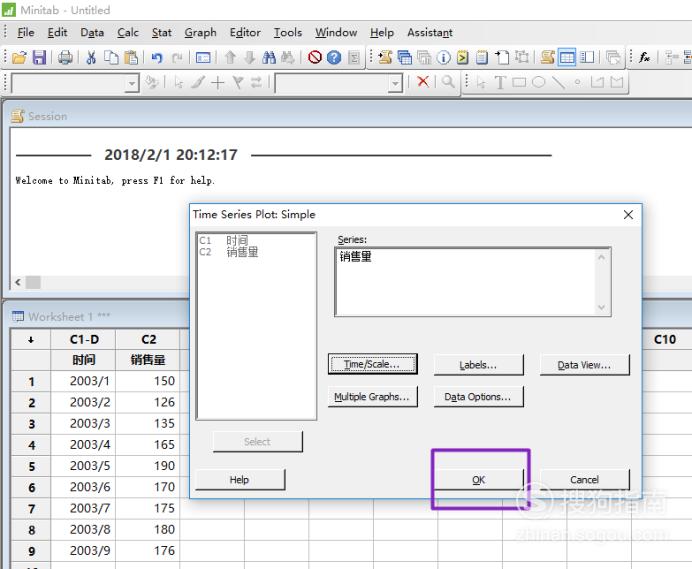Image resolution: width=692 pixels, height=569 pixels.
Task: Click the red Cancel circle icon
Action: tap(315, 57)
